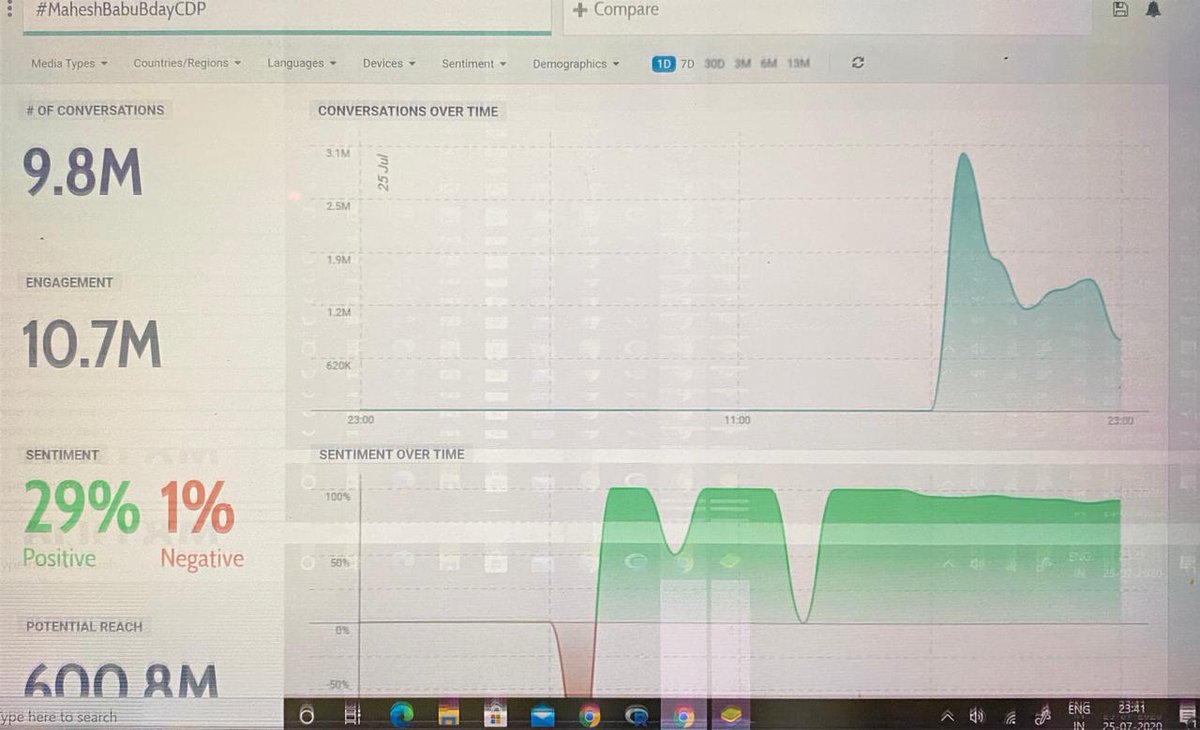Expand the Sentiment filter dropdown
This screenshot has height=730, width=1200.
point(474,63)
